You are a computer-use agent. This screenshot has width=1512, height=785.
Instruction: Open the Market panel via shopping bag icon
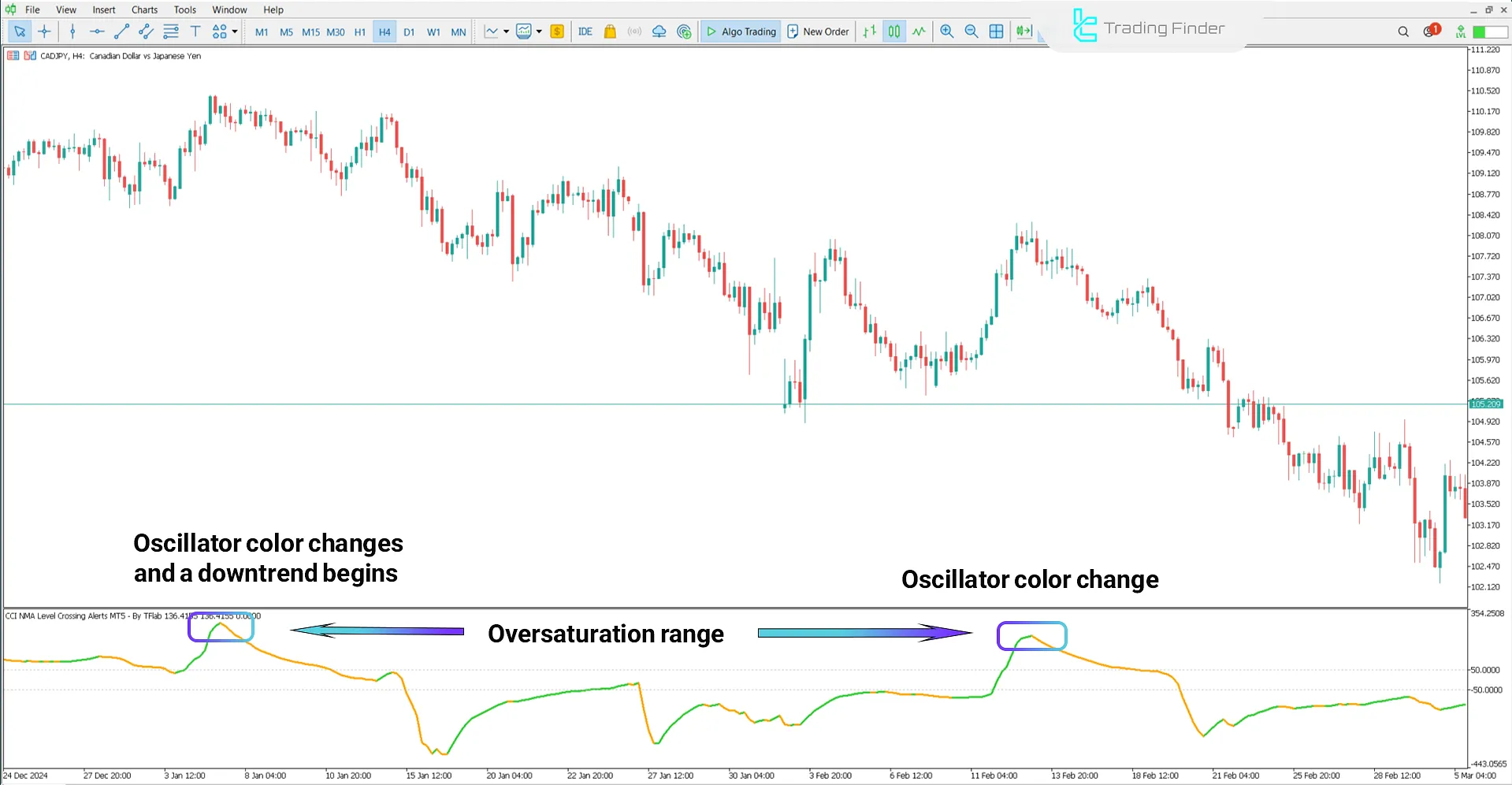(610, 32)
